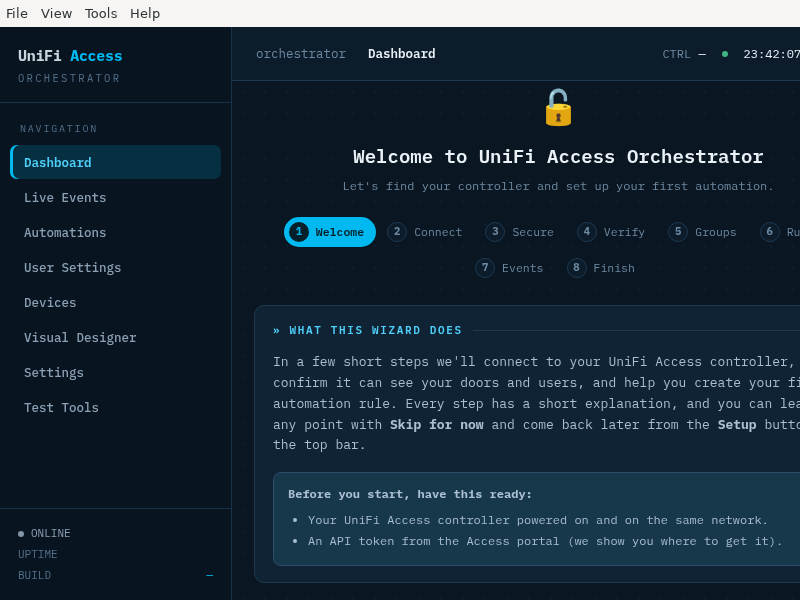Click the clock time in top bar

[x=771, y=54]
